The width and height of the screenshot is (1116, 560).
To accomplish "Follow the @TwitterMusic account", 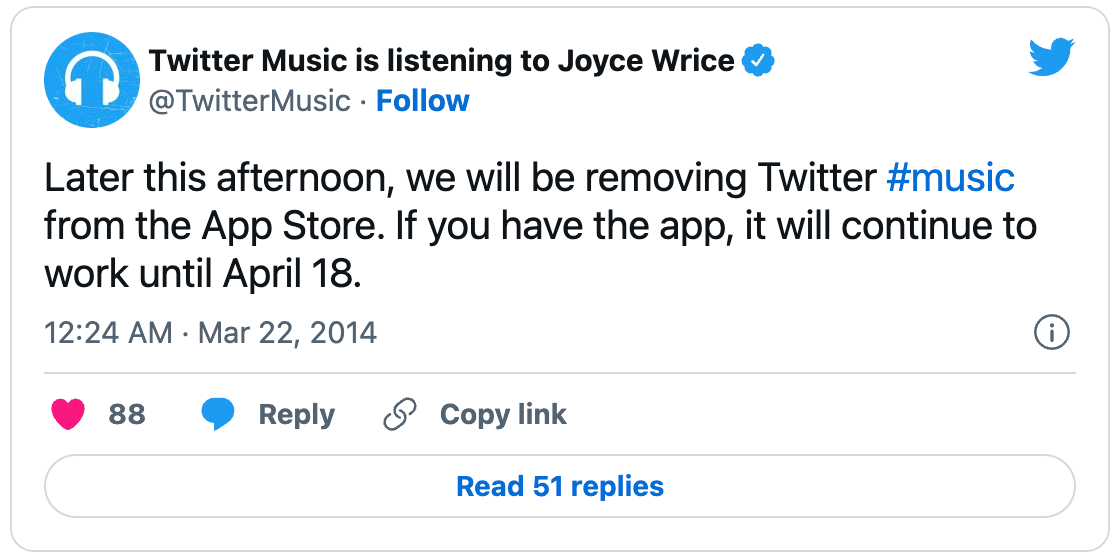I will click(423, 101).
